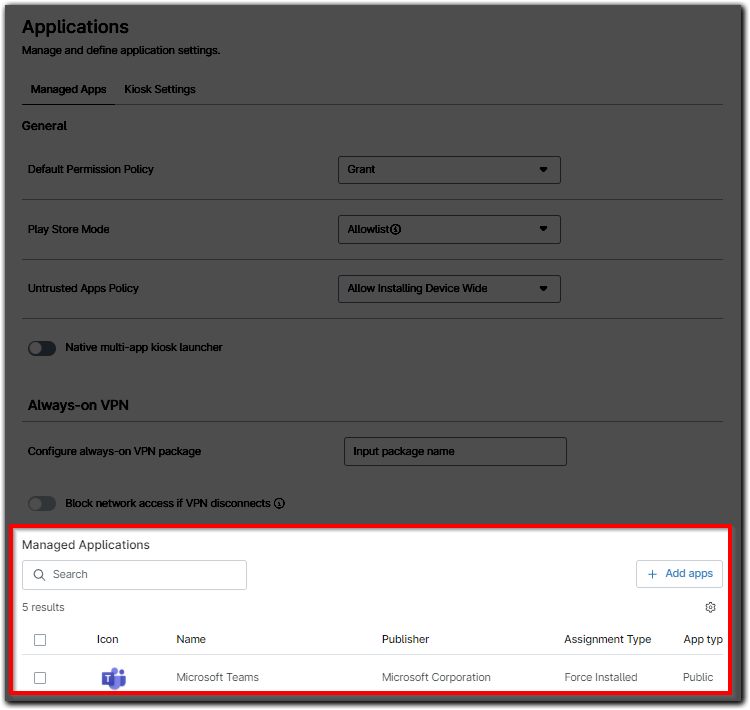This screenshot has height=710, width=750.
Task: Sort by the Publisher column header
Action: (x=405, y=640)
